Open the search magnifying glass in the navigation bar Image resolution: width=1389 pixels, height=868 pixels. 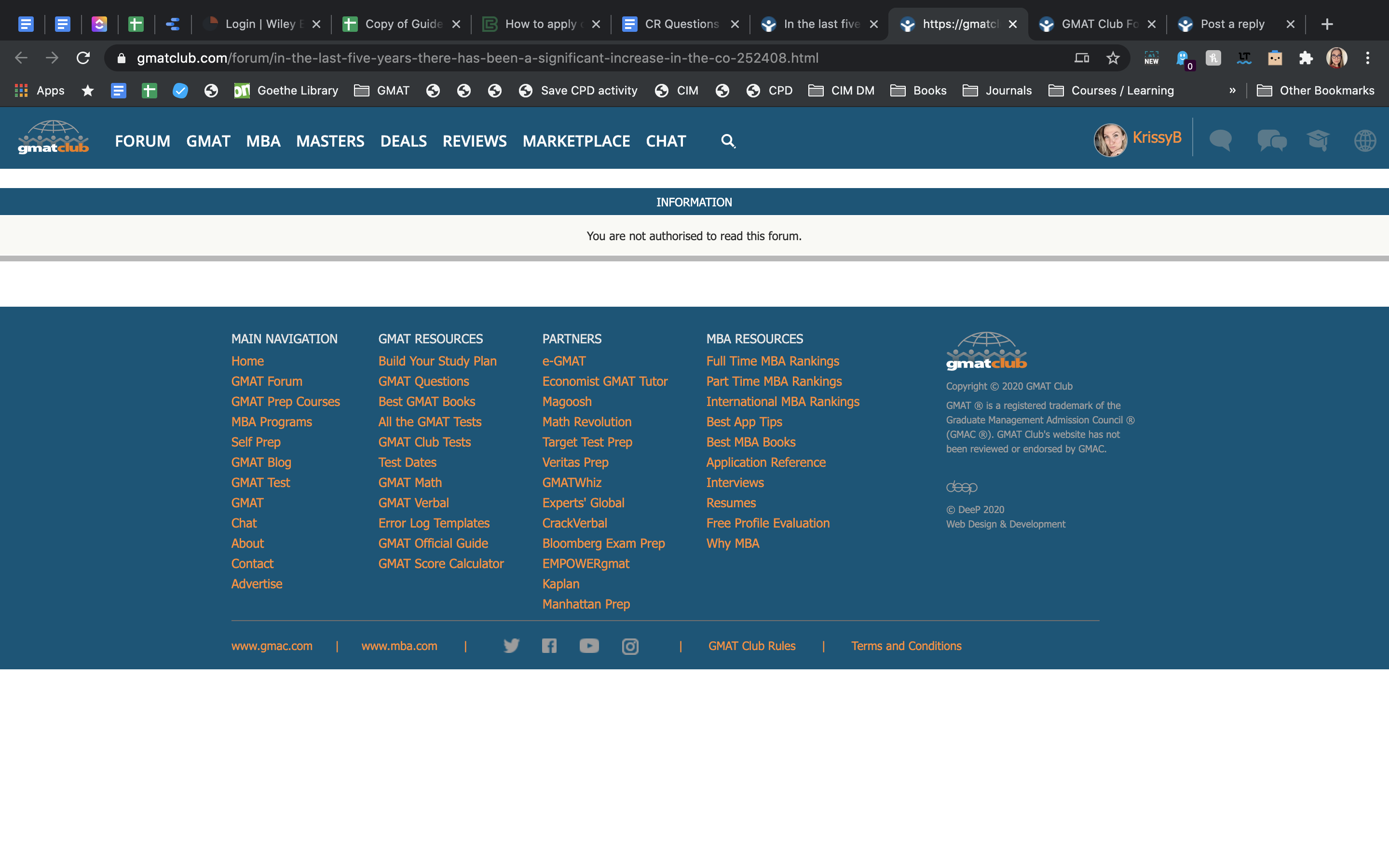pos(728,141)
